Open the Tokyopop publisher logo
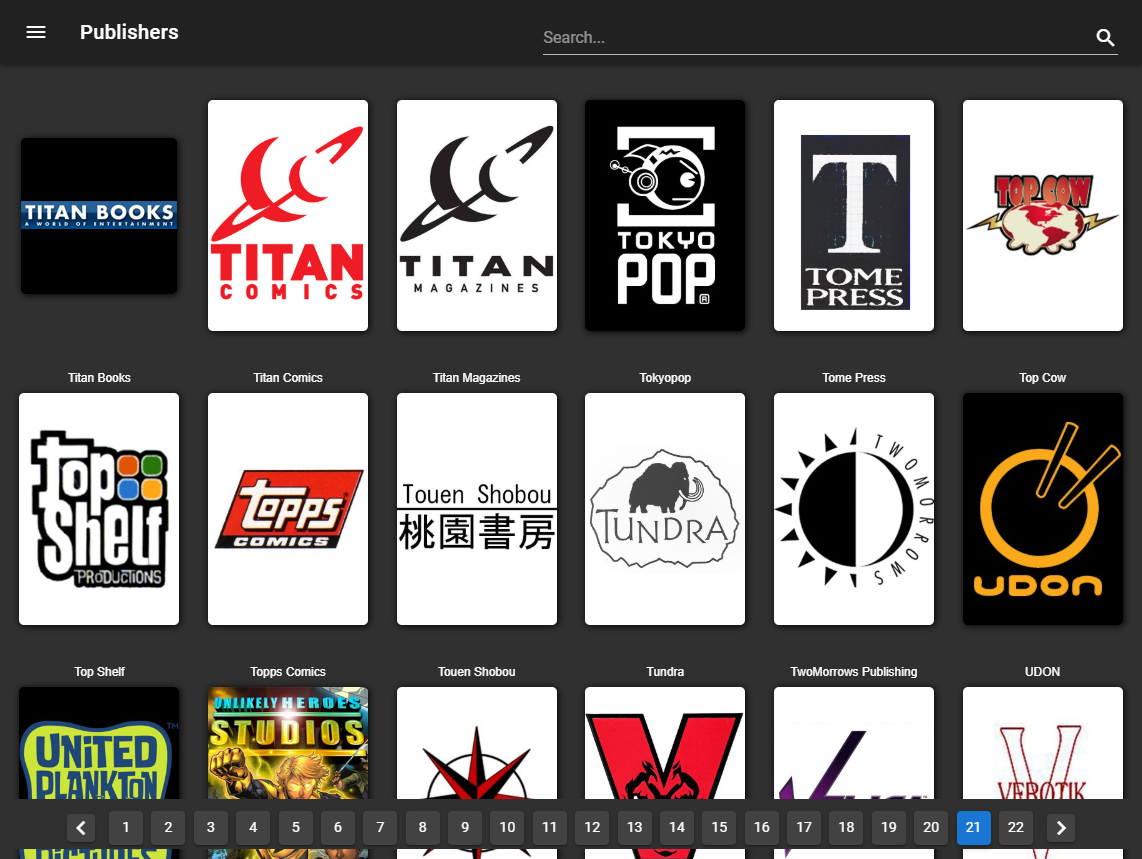The image size is (1142, 859). 665,216
